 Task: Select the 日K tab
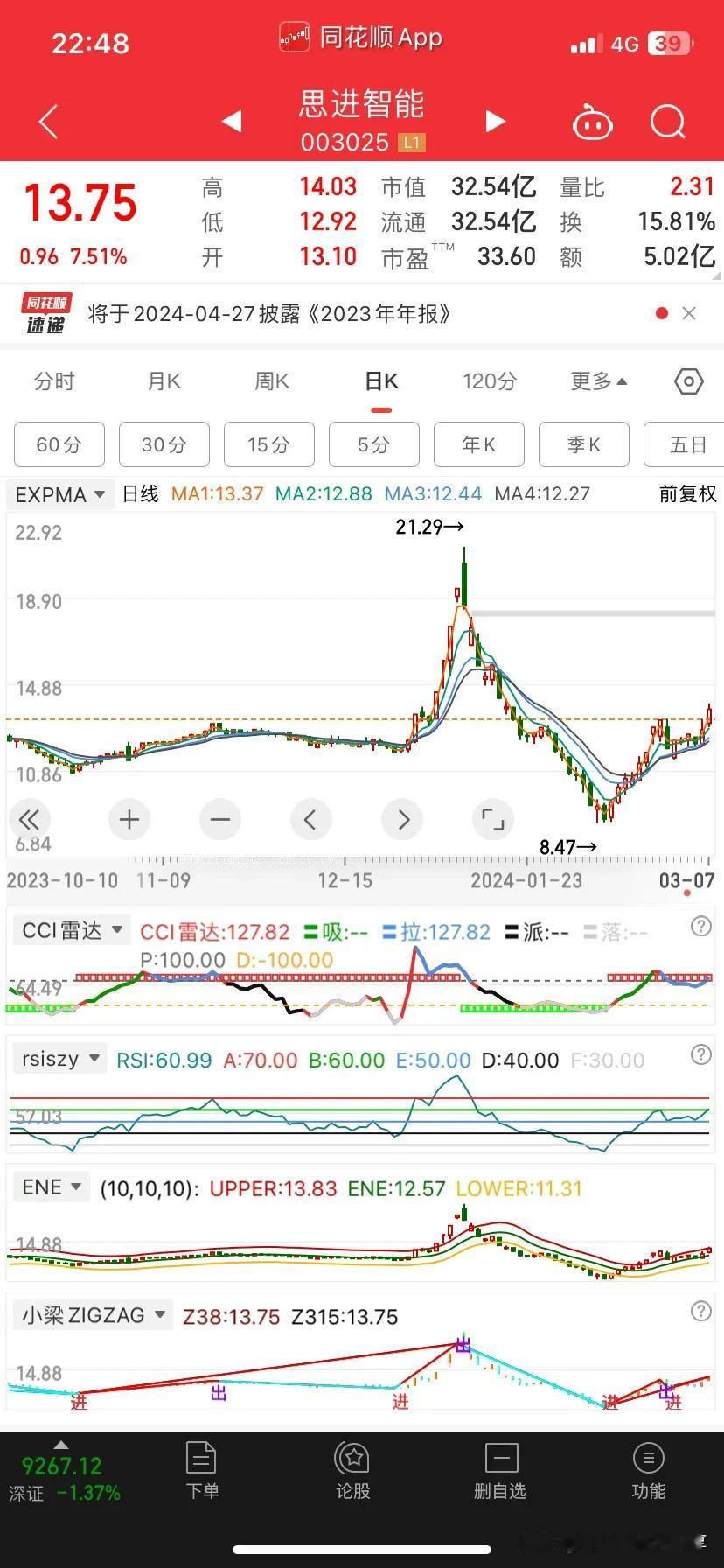pos(381,381)
